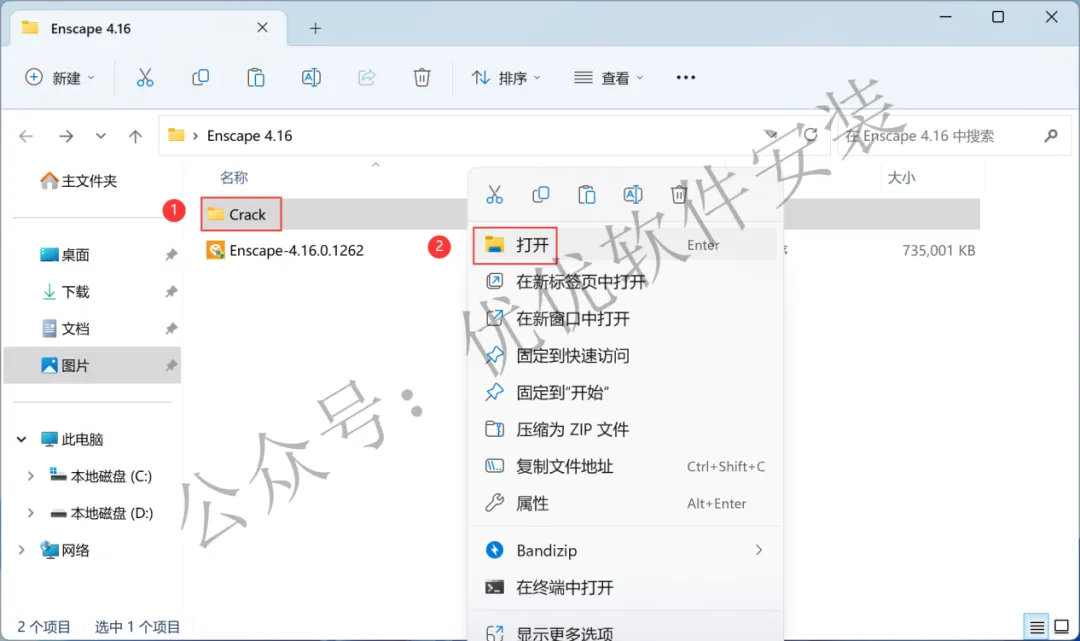1080x641 pixels.
Task: Open the three-dots more options menu
Action: 685,78
